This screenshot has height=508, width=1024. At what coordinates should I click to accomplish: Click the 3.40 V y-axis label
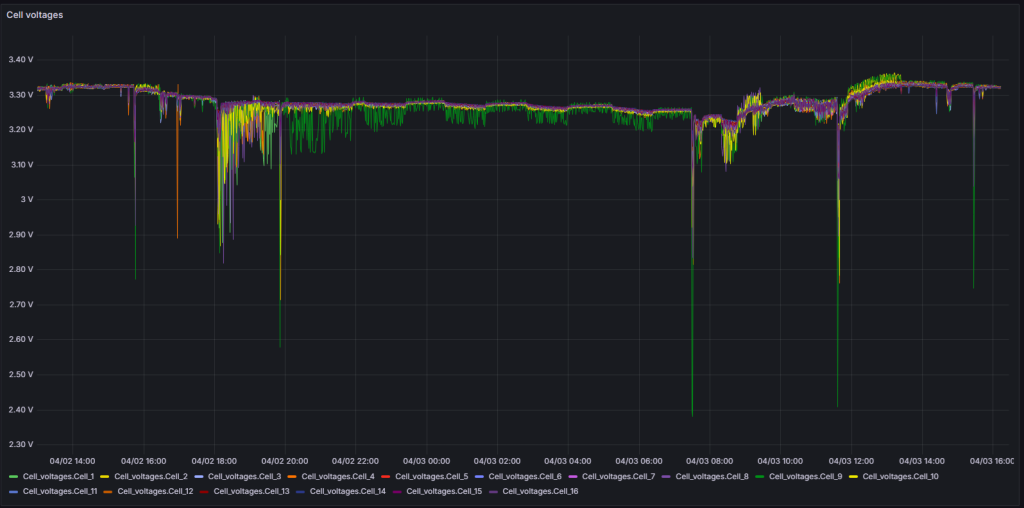(20, 59)
